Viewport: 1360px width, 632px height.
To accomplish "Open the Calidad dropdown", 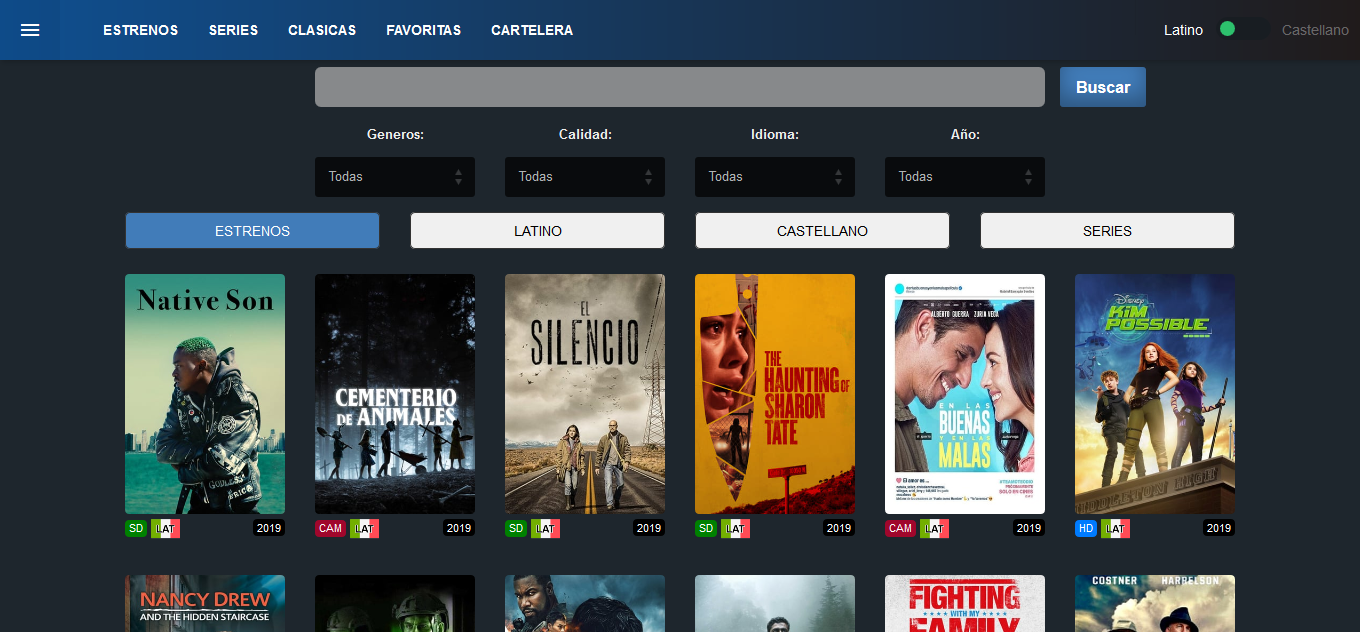I will tap(585, 177).
